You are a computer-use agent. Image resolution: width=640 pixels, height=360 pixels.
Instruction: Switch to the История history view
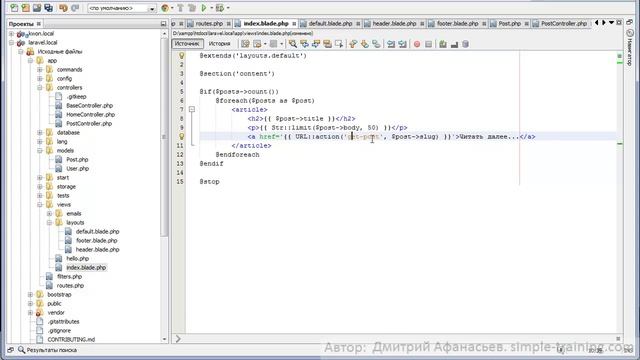coord(219,44)
